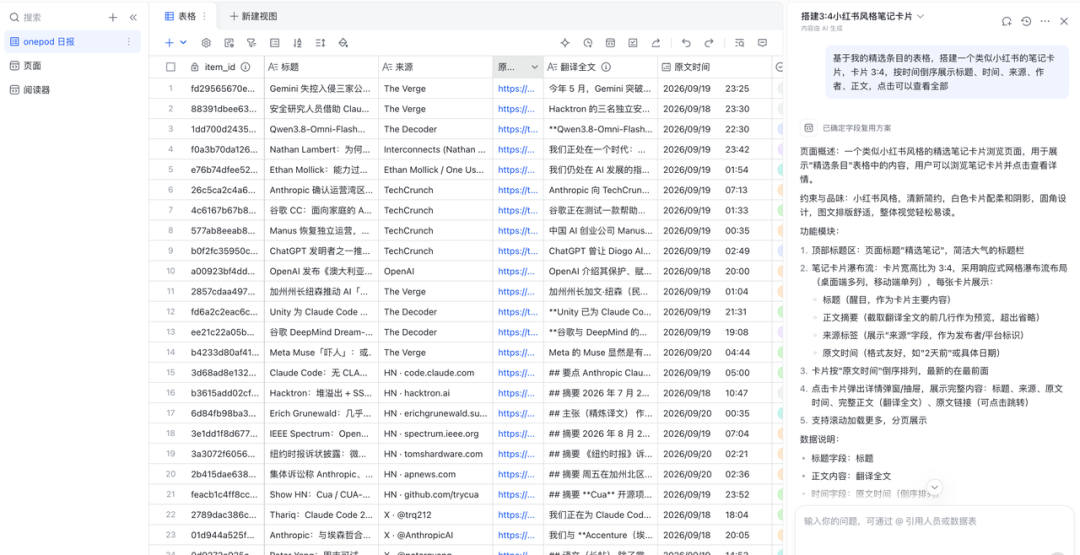Click the 翻译全文 field info icon
The width and height of the screenshot is (1080, 555).
tap(606, 67)
